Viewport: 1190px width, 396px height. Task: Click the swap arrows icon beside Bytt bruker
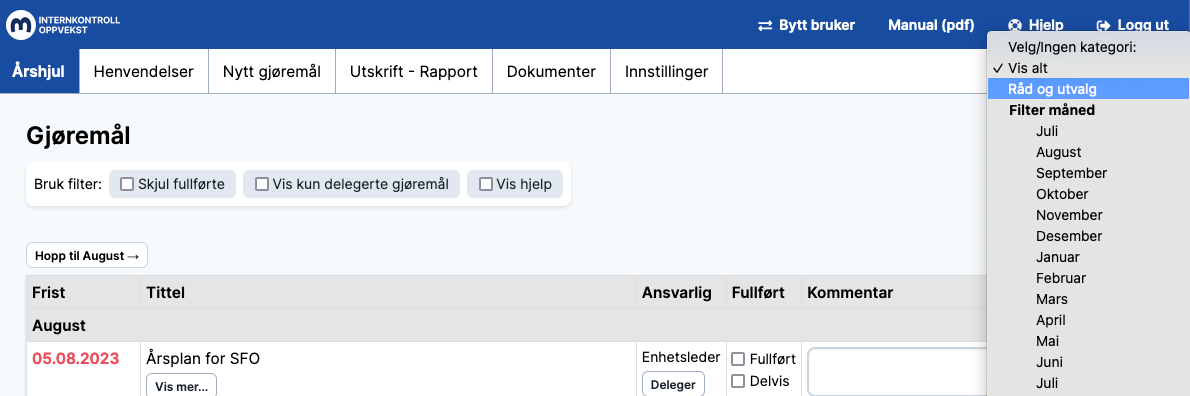click(x=765, y=25)
